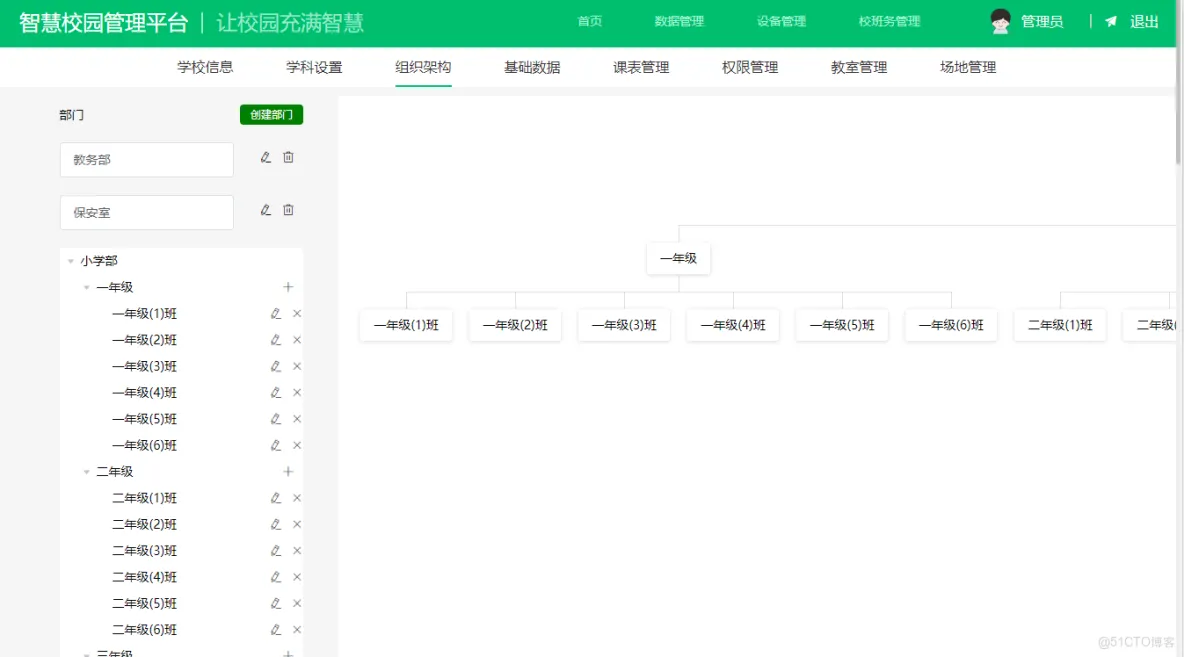1184x657 pixels.
Task: Remove 一年级(2)班
Action: point(297,340)
